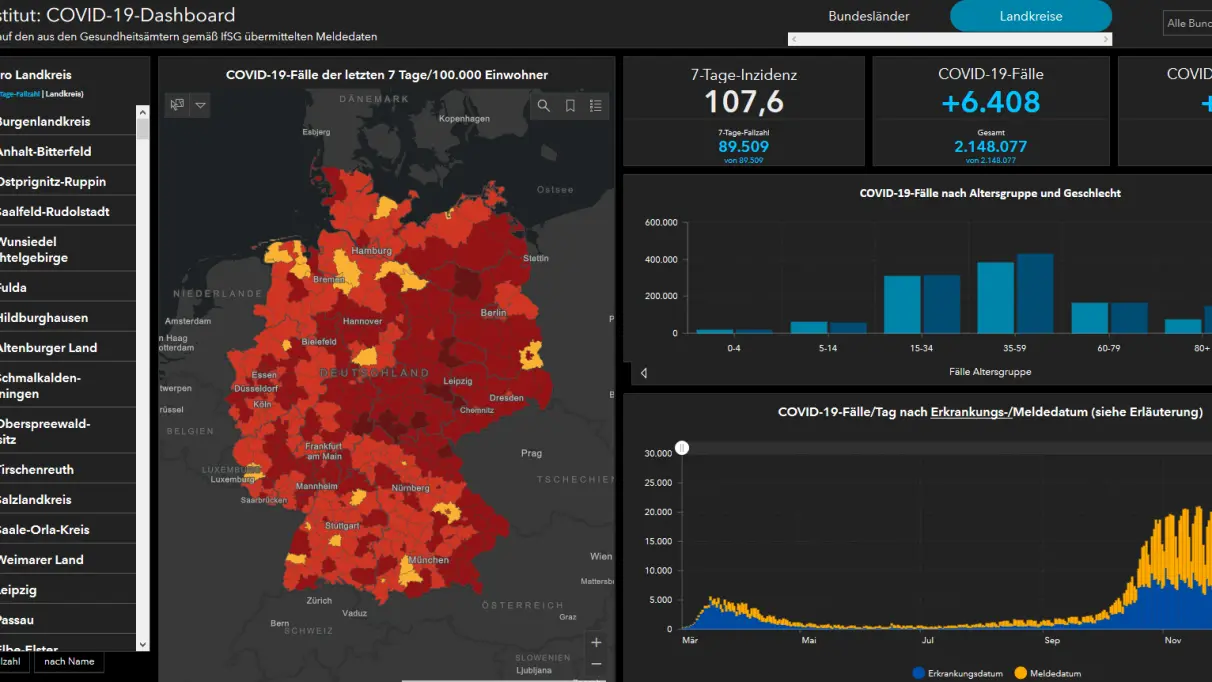Collapse the age group chart left arrow
1212x682 pixels.
pos(643,373)
